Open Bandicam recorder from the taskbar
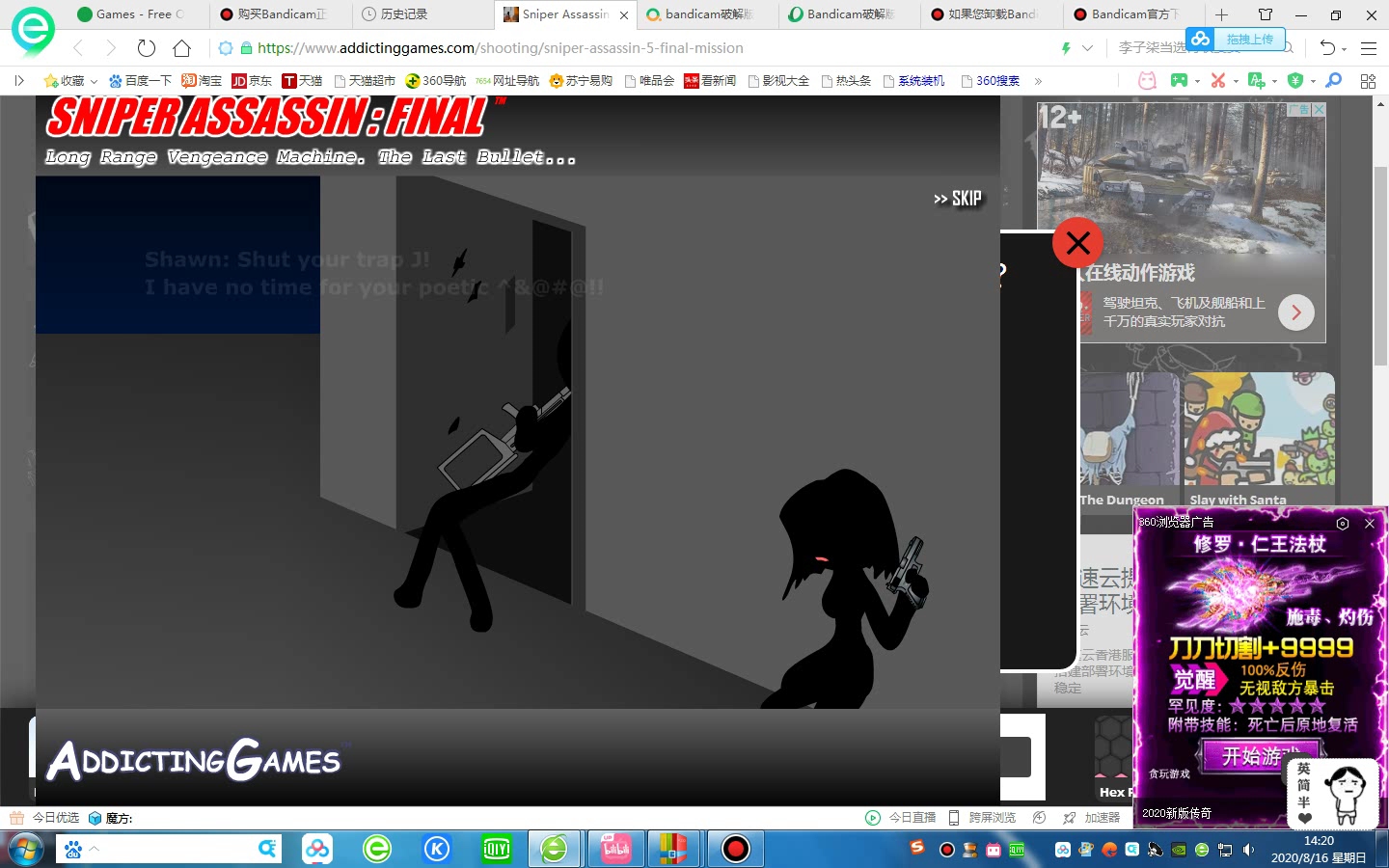The width and height of the screenshot is (1389, 868). pyautogui.click(x=736, y=849)
